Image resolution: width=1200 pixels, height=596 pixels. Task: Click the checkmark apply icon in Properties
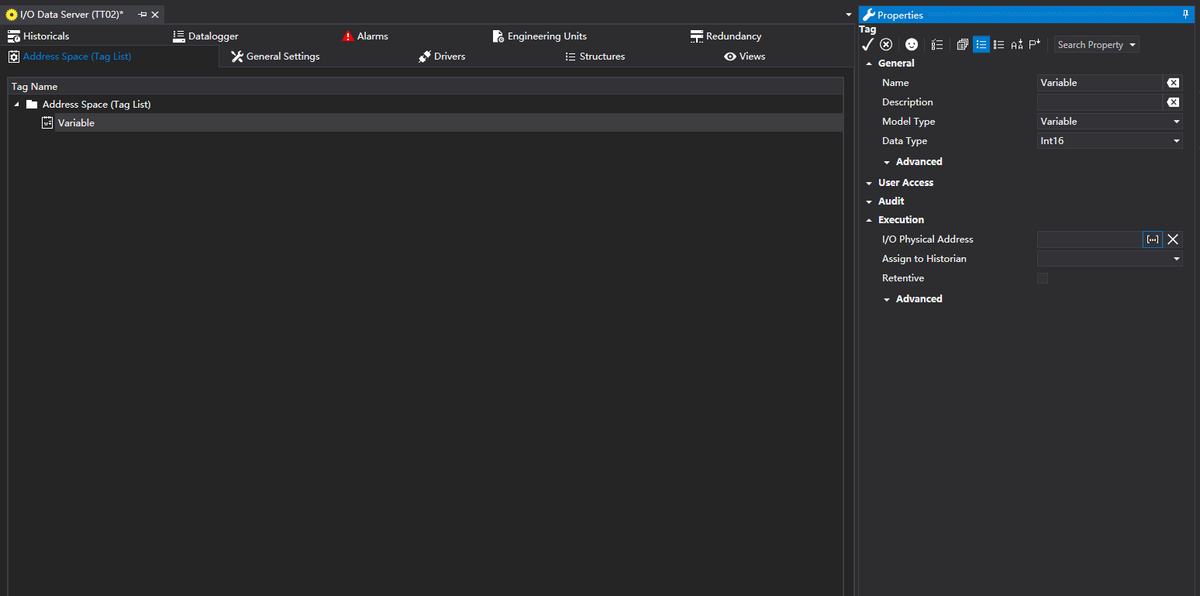868,45
